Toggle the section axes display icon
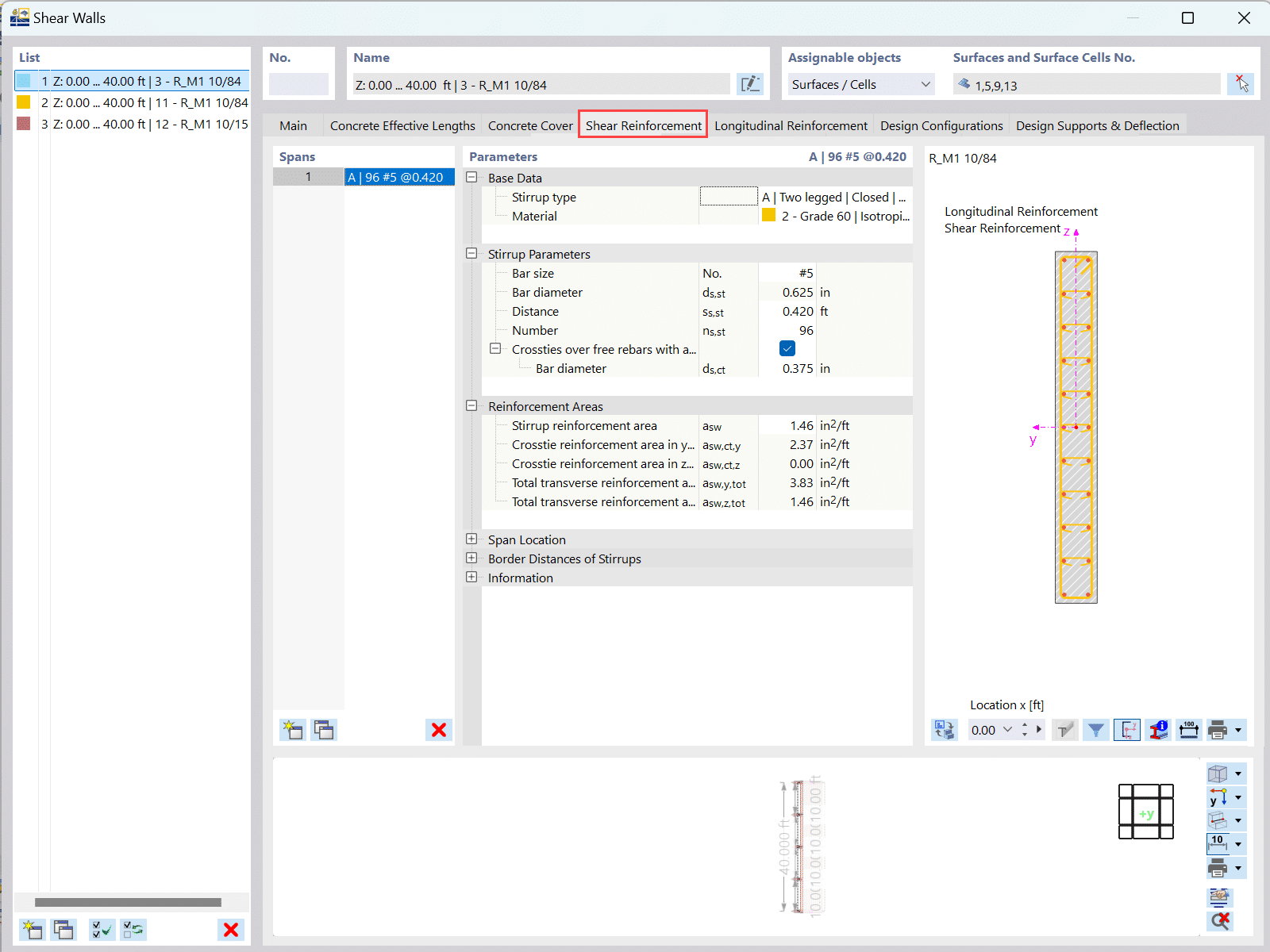 click(1127, 730)
